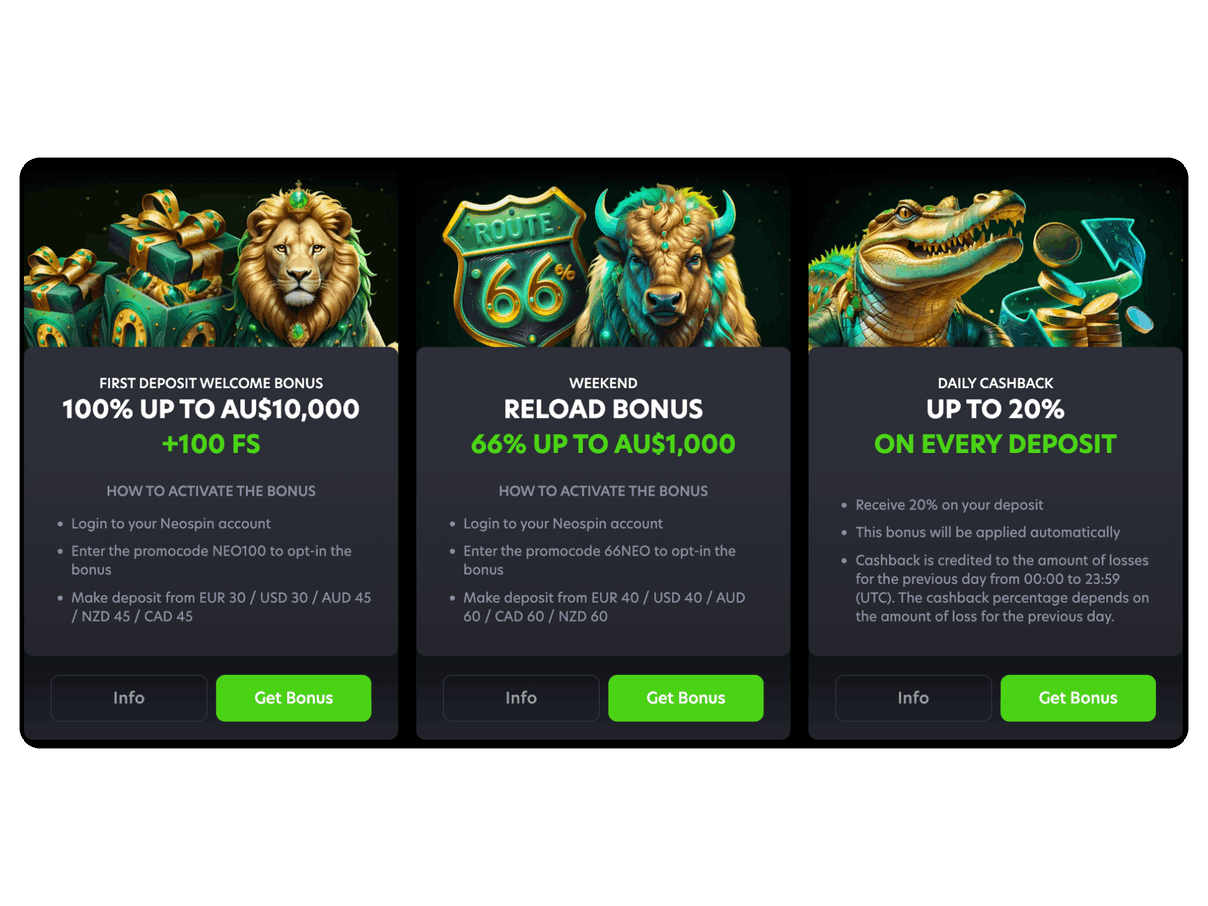Open Info for Weekend Reload Bonus
Viewport: 1208px width, 906px height.
click(521, 698)
